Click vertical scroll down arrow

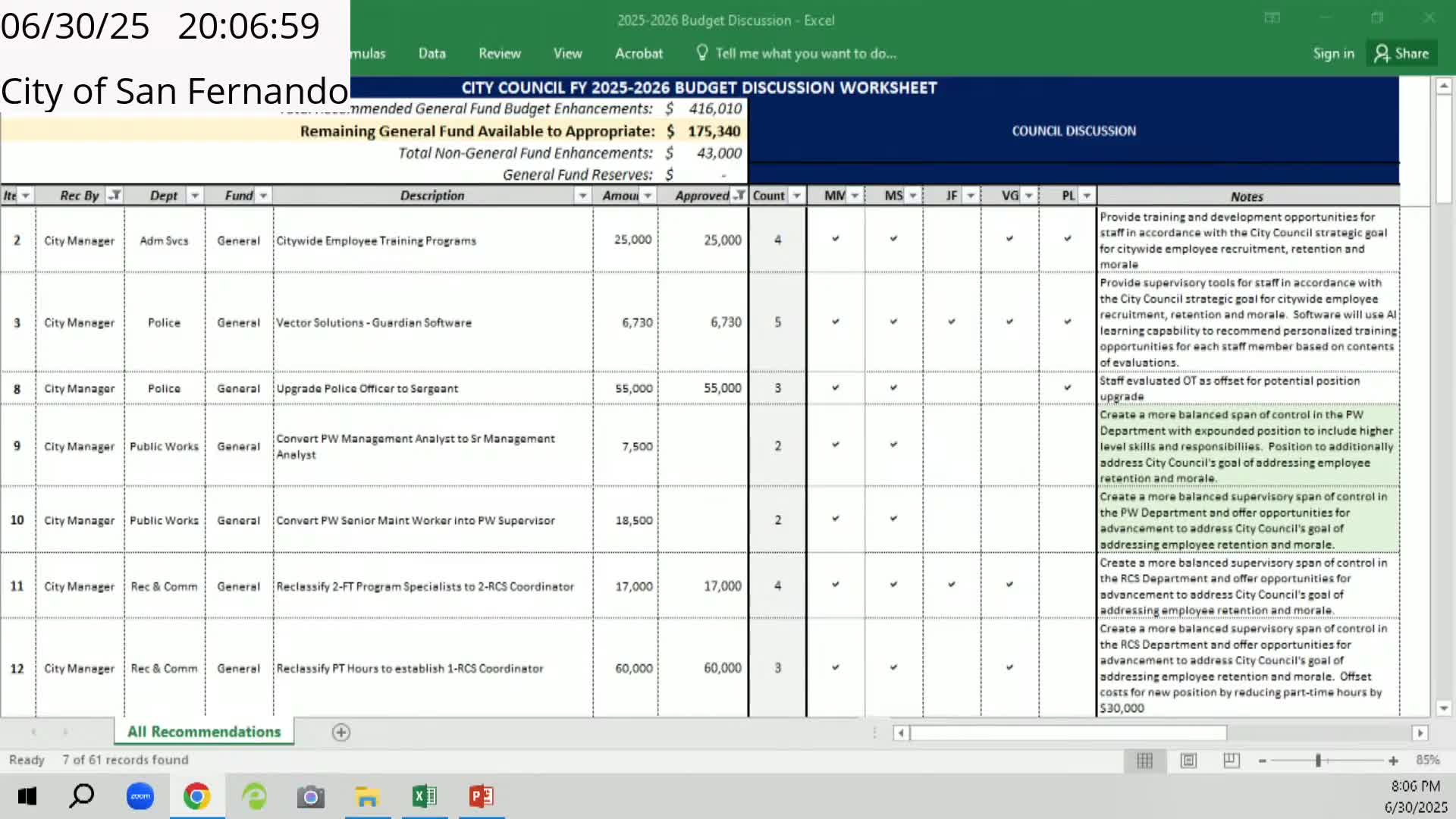[1444, 708]
